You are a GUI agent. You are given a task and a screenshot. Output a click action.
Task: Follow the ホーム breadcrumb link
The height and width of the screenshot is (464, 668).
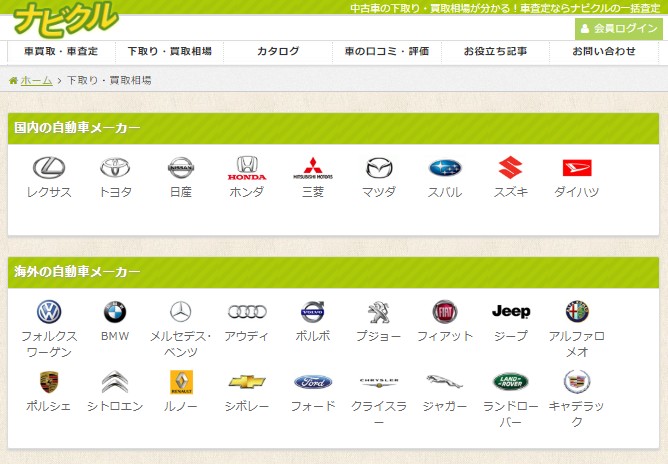pyautogui.click(x=37, y=80)
